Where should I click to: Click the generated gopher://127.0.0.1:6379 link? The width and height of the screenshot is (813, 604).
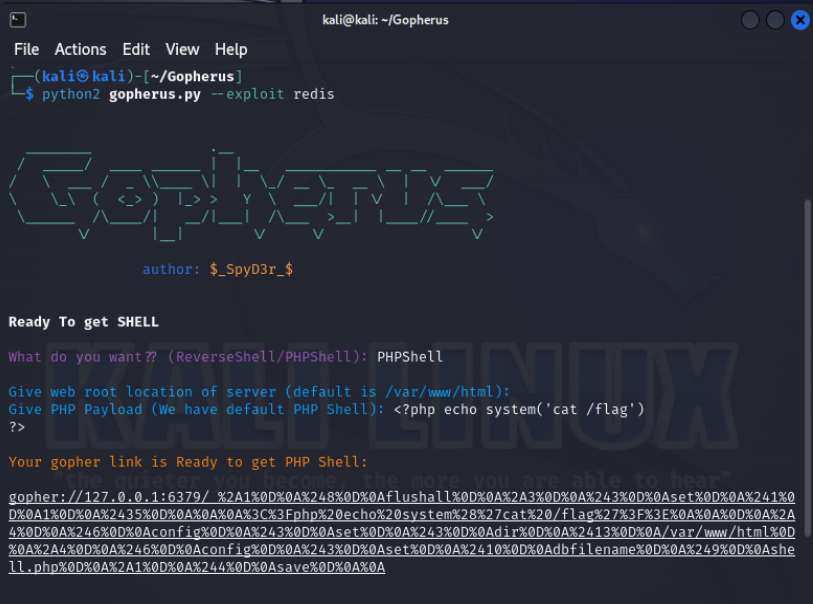tap(401, 532)
